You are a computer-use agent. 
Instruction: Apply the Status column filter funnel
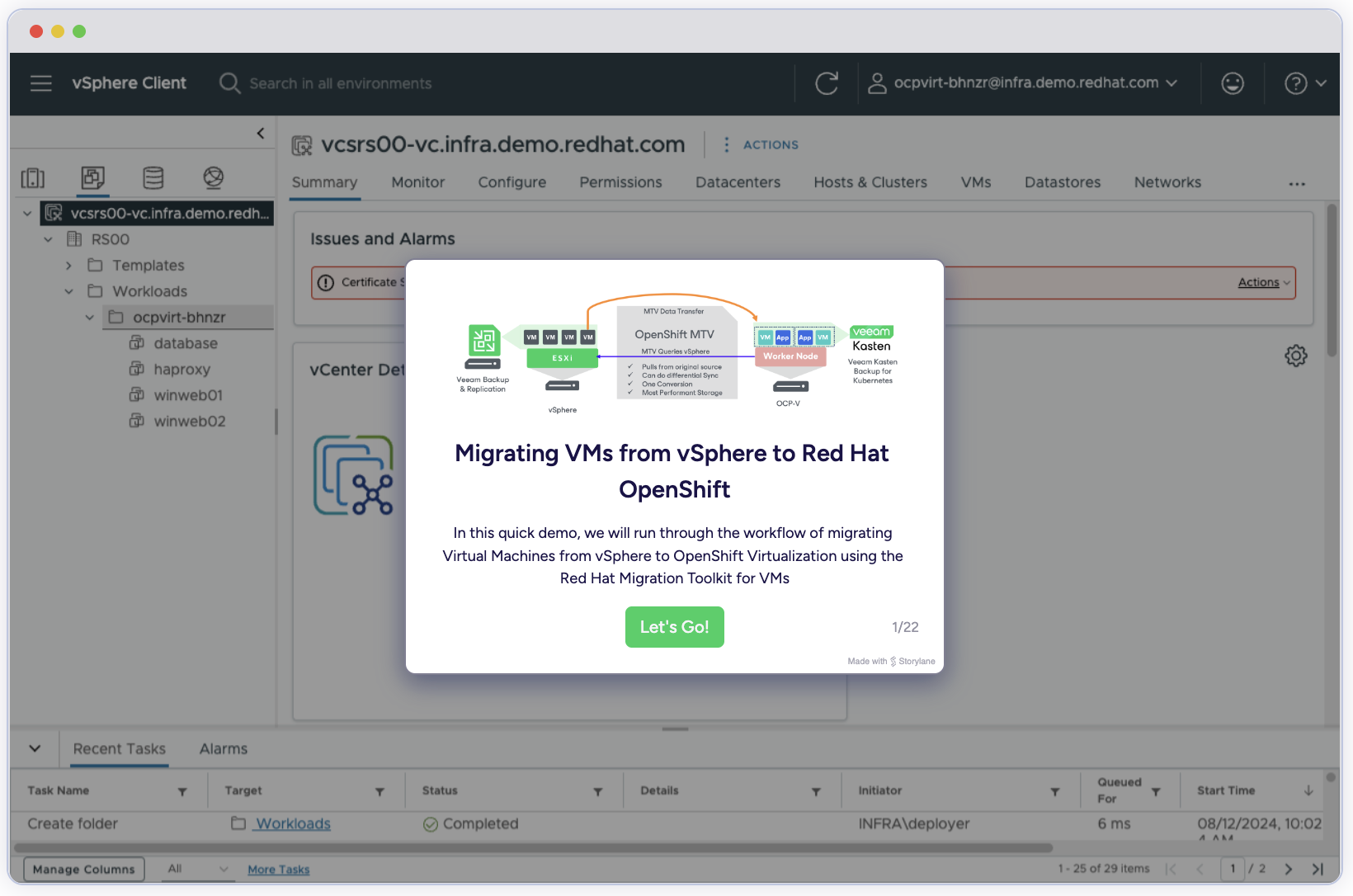(597, 790)
